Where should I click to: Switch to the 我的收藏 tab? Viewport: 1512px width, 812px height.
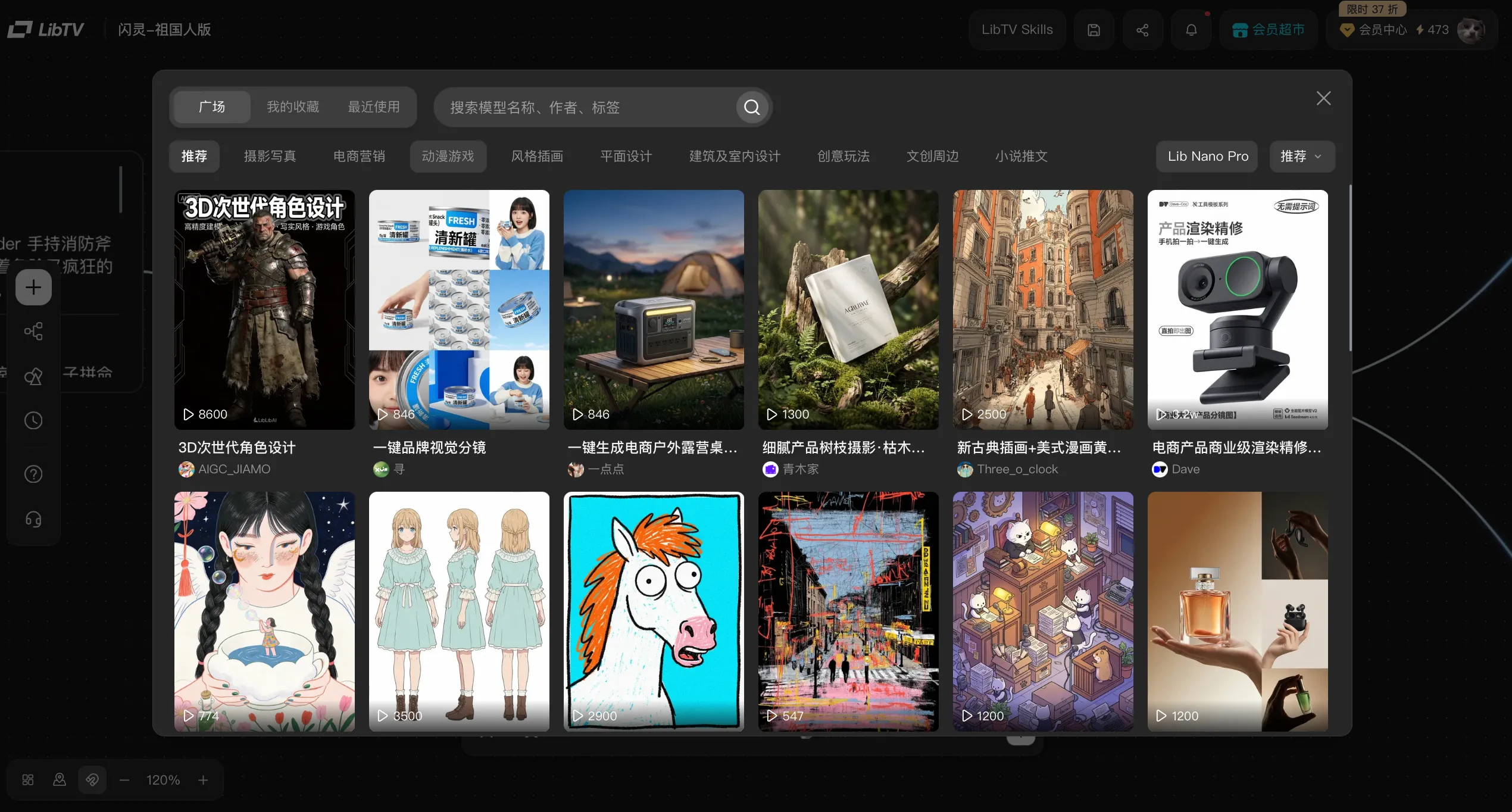[x=293, y=107]
